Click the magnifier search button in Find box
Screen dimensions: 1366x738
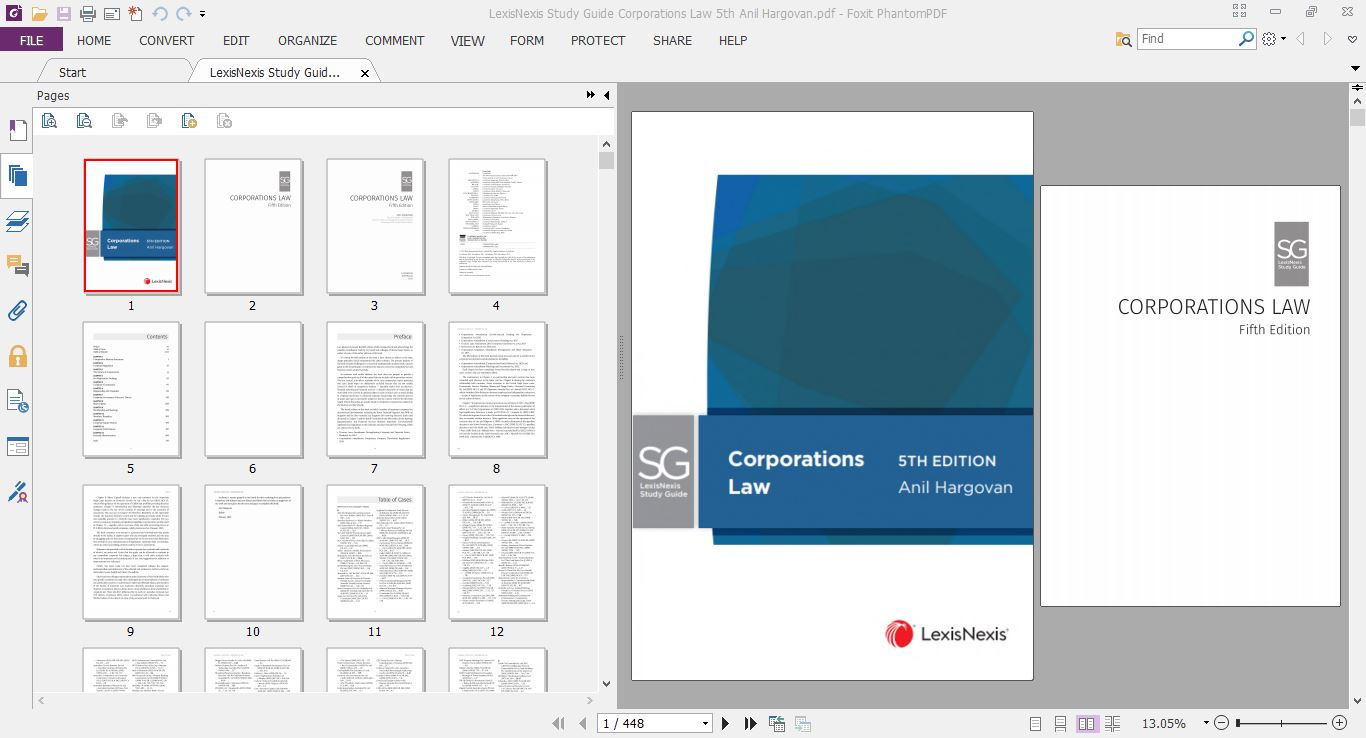(1246, 38)
